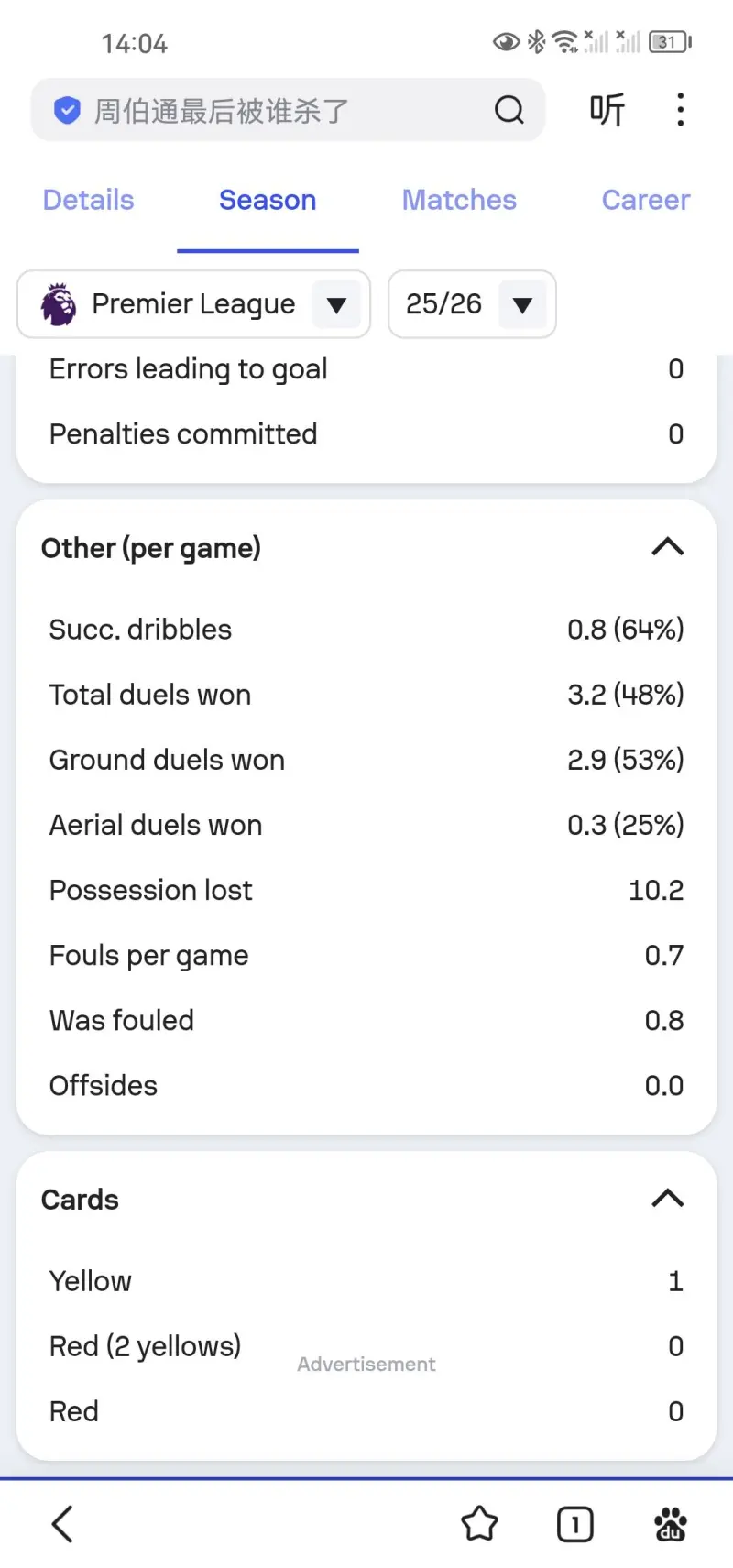Open the tabs counter icon
Viewport: 733px width, 1568px height.
[574, 1524]
